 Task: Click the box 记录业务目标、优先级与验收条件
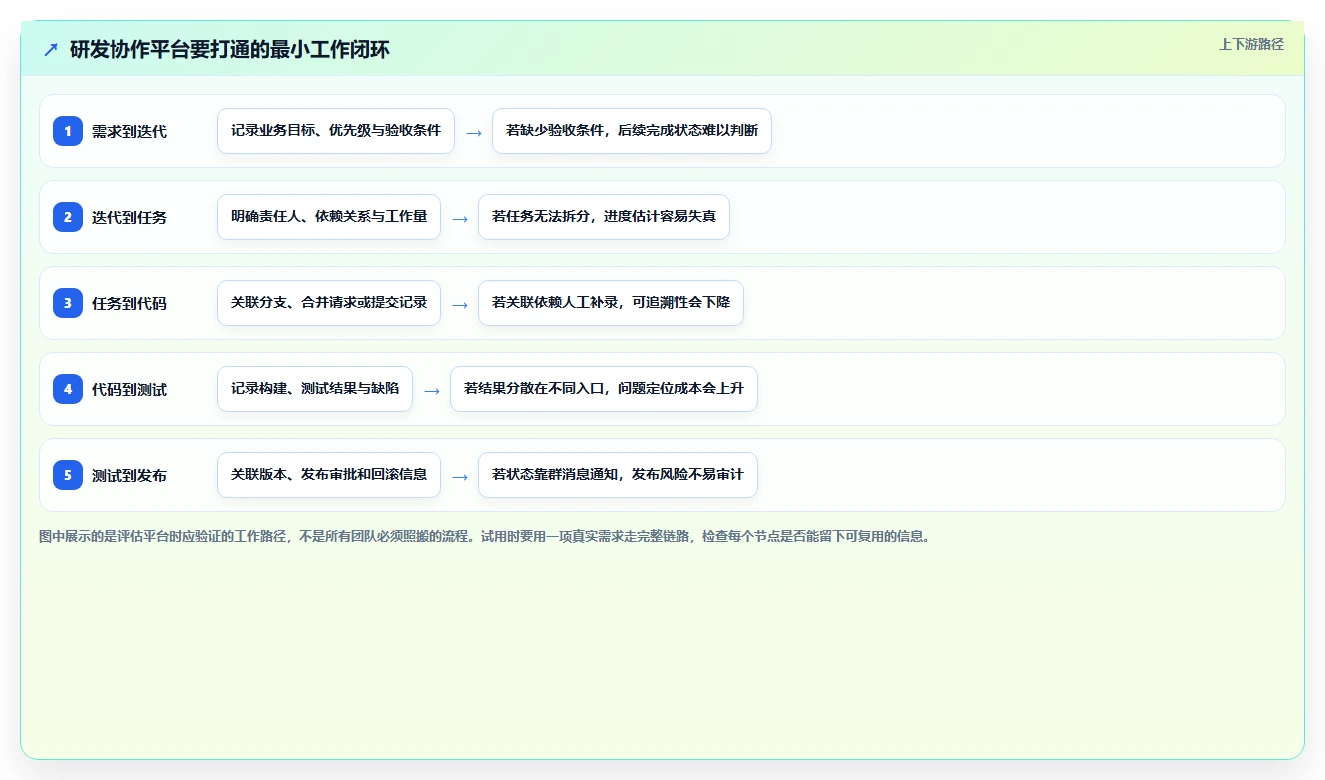[x=336, y=131]
